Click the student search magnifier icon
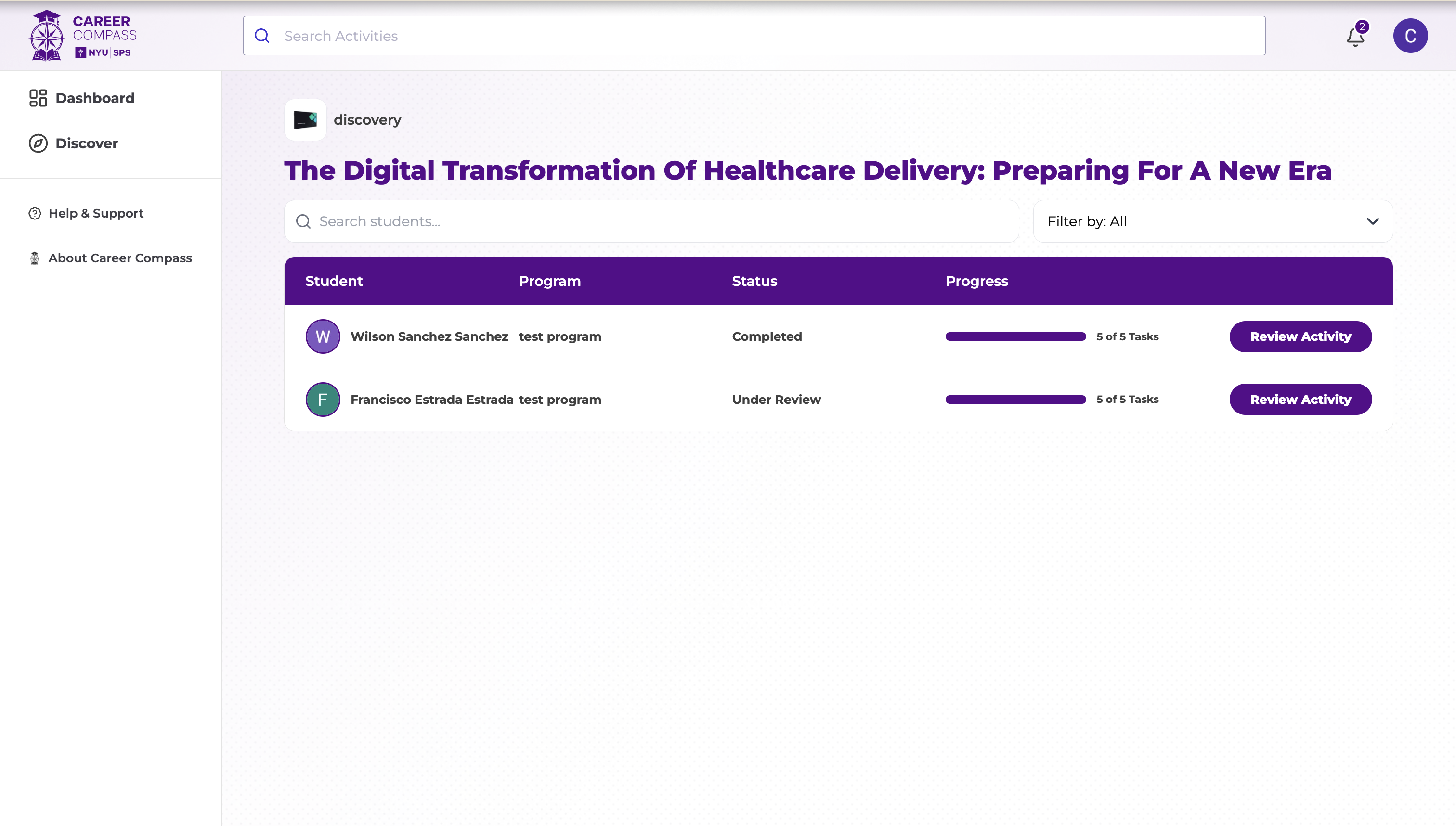 303,221
